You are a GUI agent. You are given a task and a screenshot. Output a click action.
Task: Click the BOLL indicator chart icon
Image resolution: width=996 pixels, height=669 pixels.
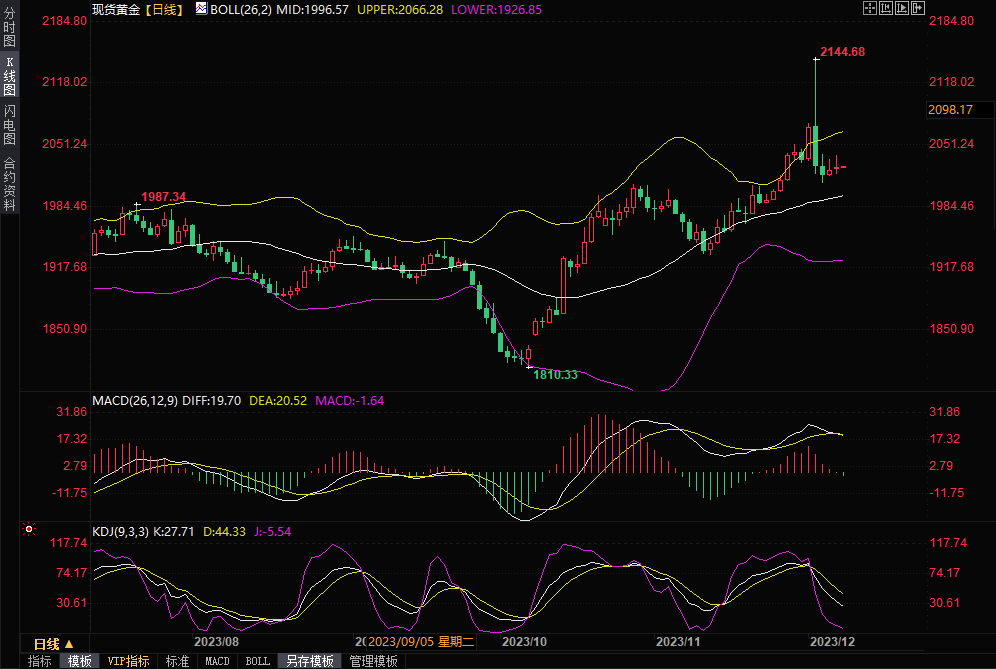coord(201,8)
